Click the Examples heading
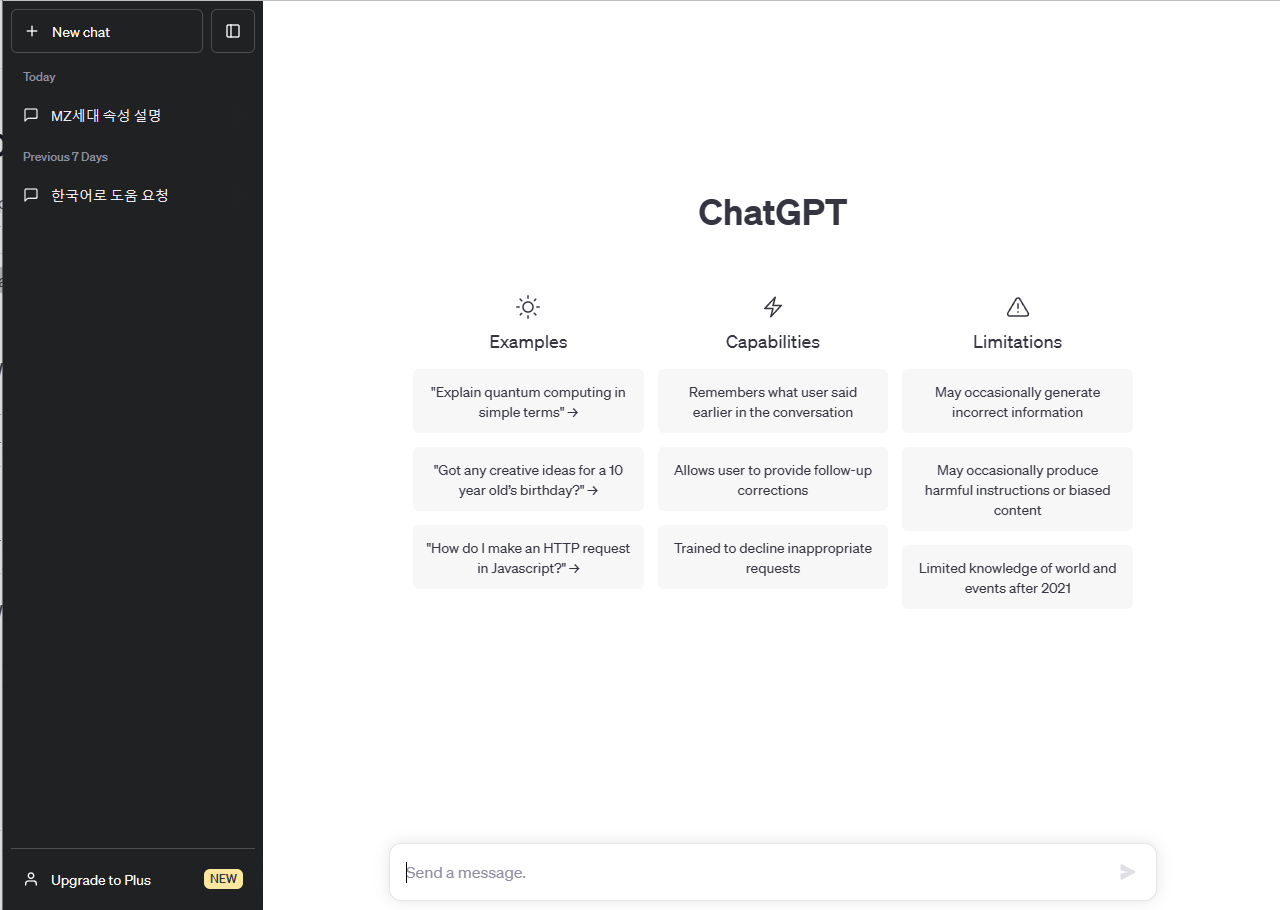The height and width of the screenshot is (910, 1280). tap(528, 342)
